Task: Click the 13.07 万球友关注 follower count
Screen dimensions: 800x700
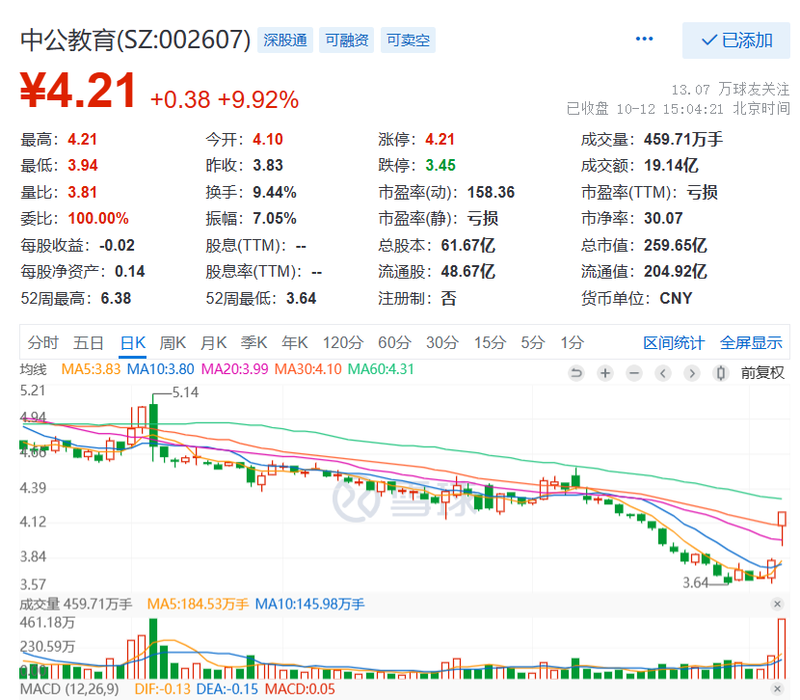Action: click(730, 89)
